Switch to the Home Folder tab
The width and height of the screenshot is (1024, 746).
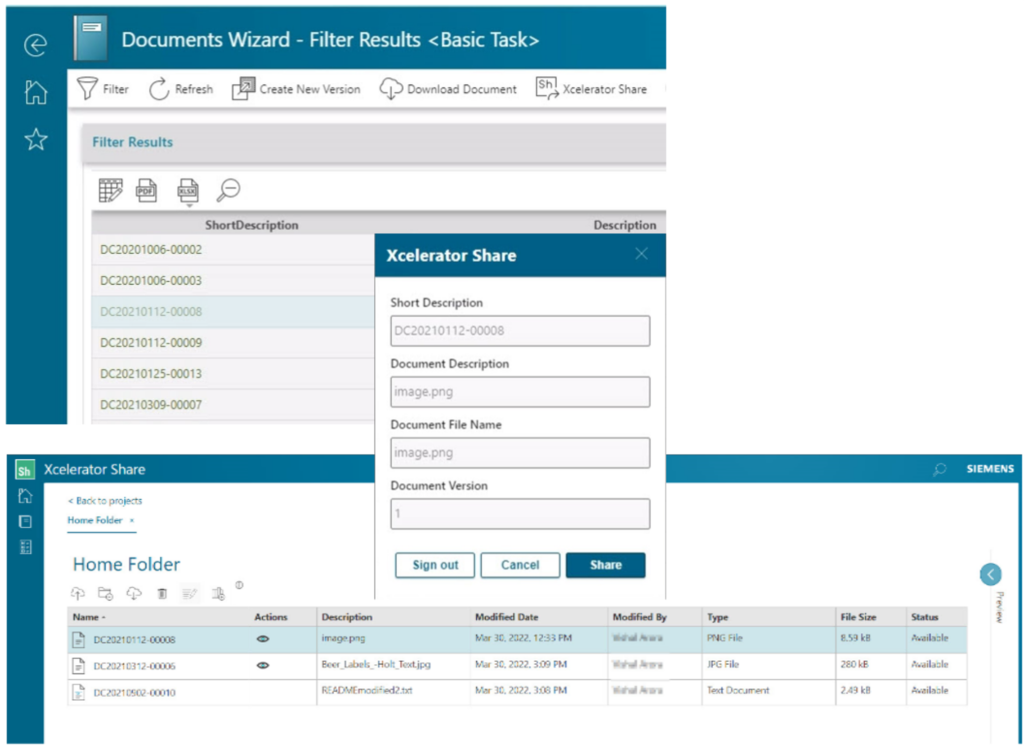click(95, 520)
